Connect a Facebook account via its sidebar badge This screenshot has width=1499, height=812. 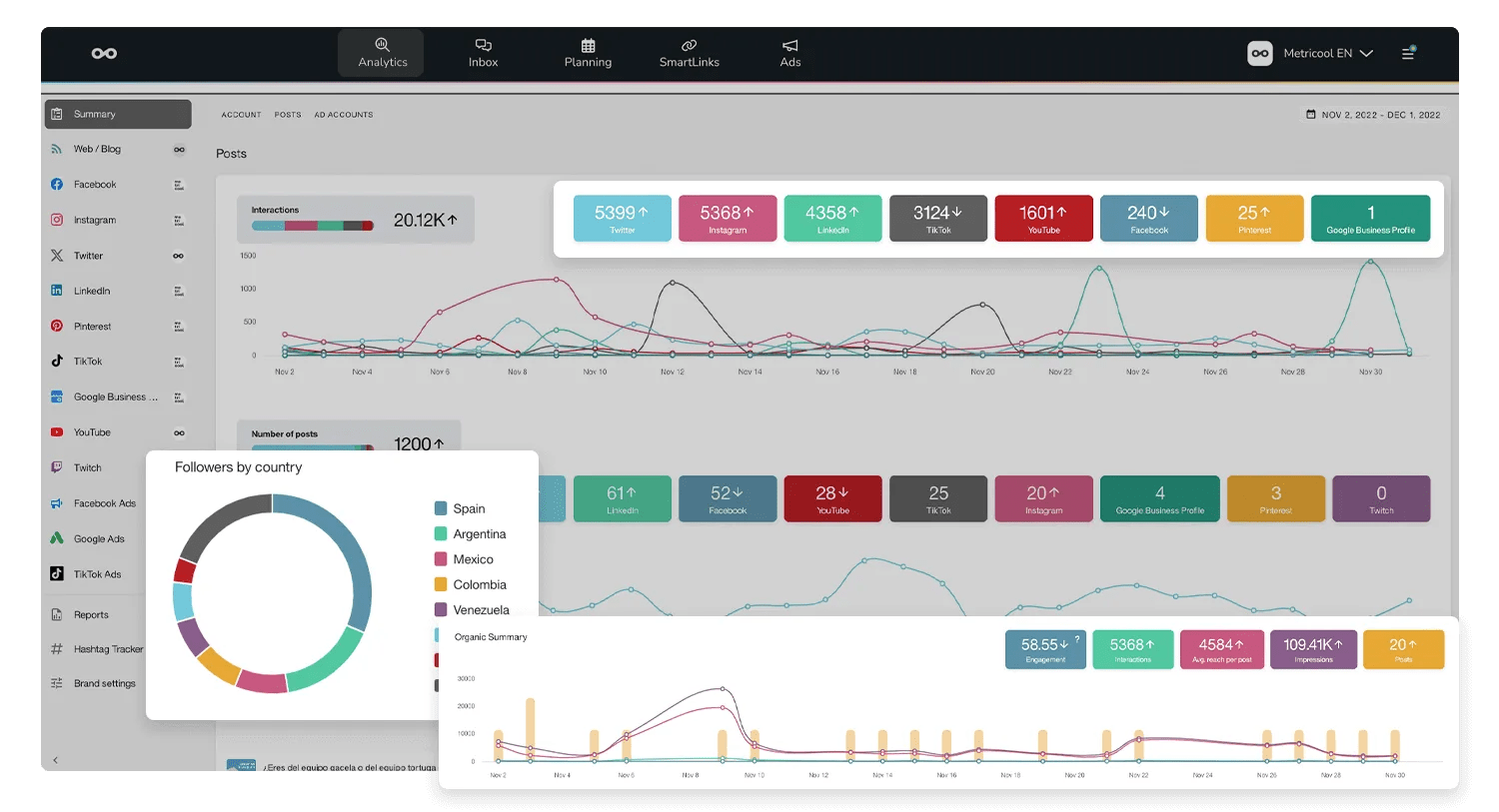click(180, 184)
